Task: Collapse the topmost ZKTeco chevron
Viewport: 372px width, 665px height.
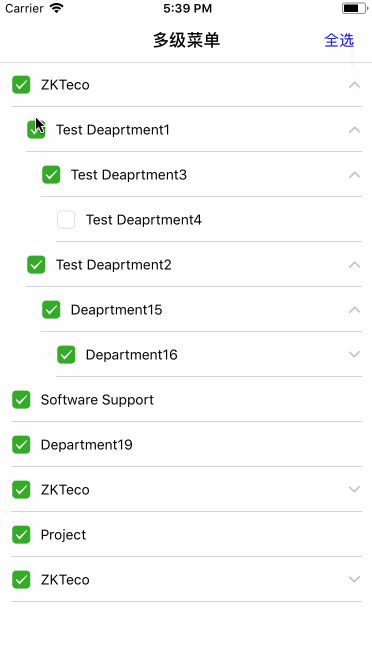Action: (x=354, y=85)
